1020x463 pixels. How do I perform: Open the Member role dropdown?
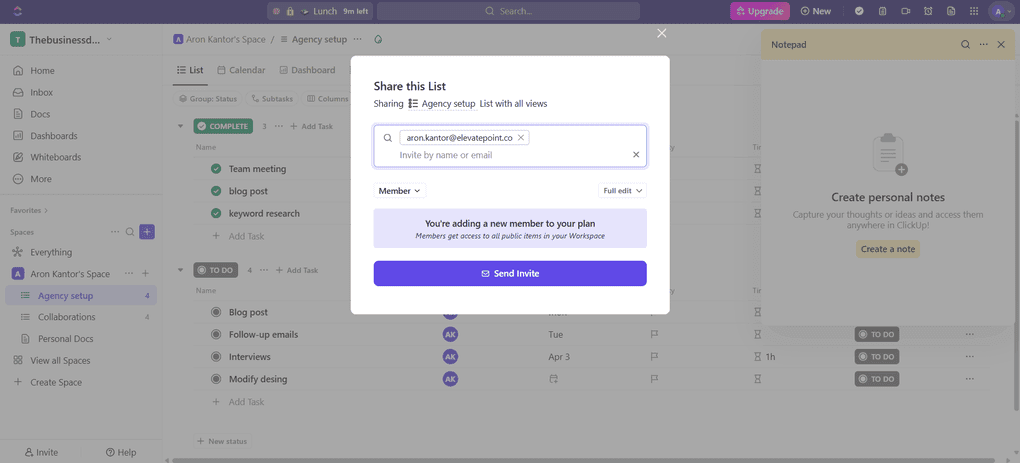point(399,191)
